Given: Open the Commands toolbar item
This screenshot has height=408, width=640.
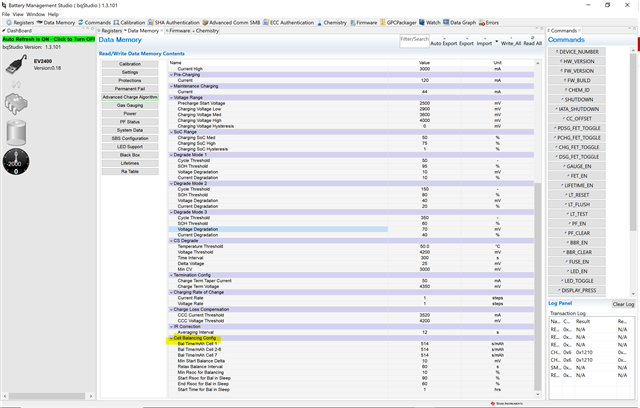Looking at the screenshot, I should [x=94, y=22].
